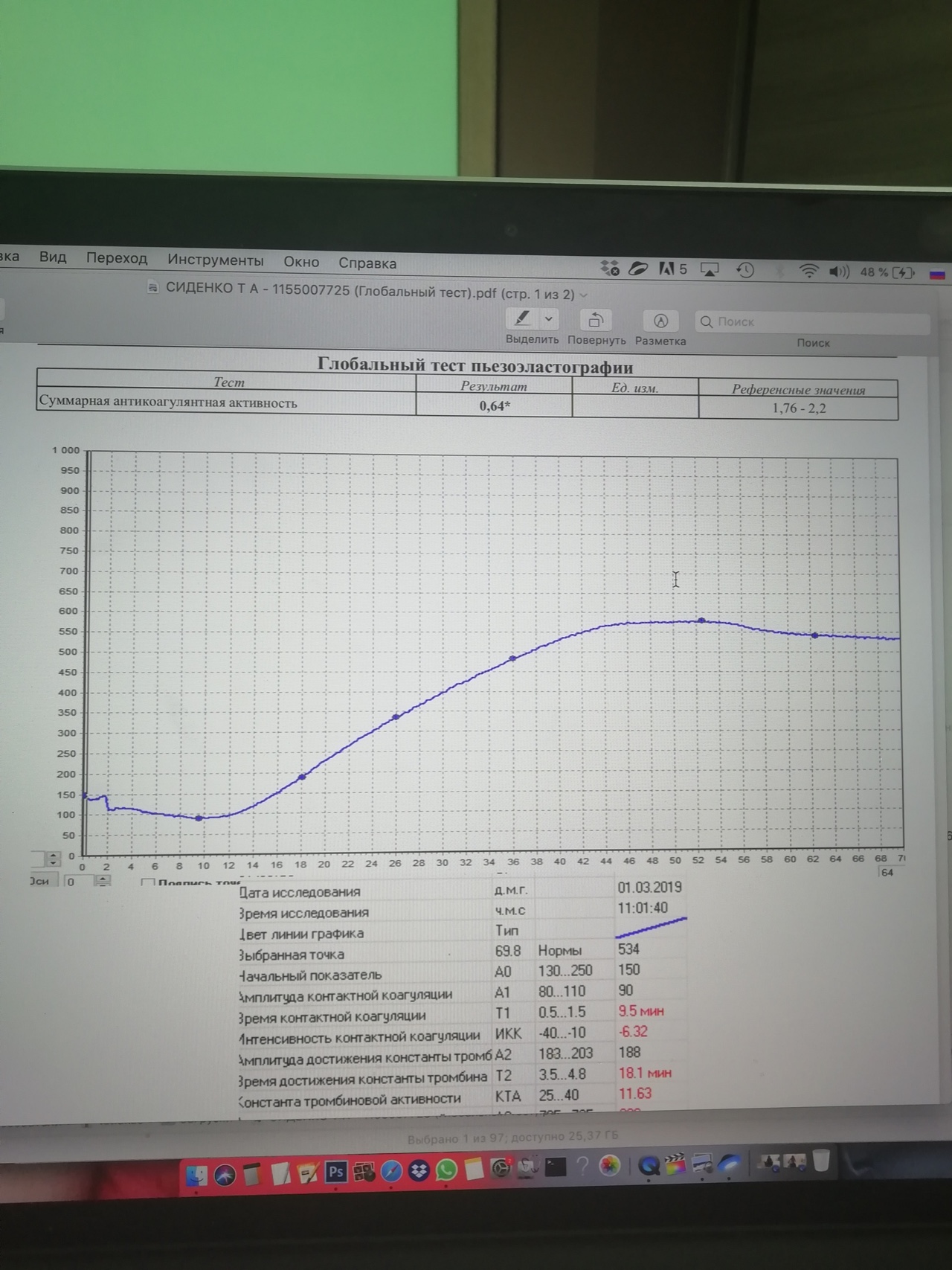Click the Оси value field showing 0
Image resolution: width=952 pixels, height=1270 pixels.
pos(78,882)
